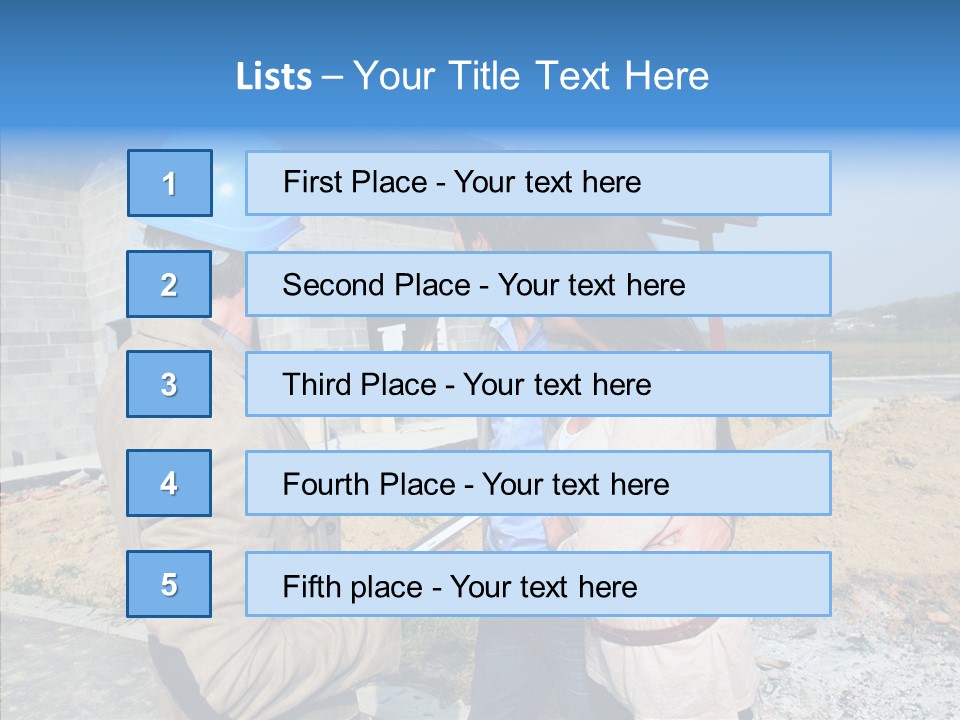Place cursor on the word "Third"
Image resolution: width=960 pixels, height=720 pixels.
click(x=316, y=385)
